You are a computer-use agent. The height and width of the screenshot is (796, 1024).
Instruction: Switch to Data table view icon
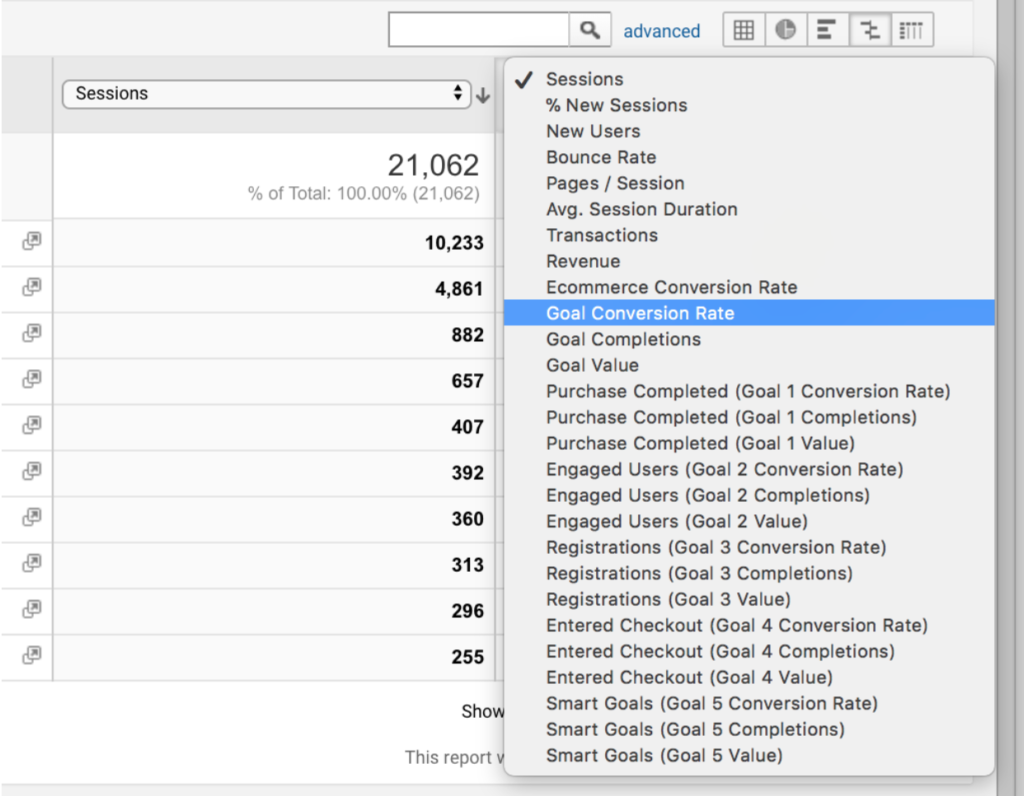point(744,30)
